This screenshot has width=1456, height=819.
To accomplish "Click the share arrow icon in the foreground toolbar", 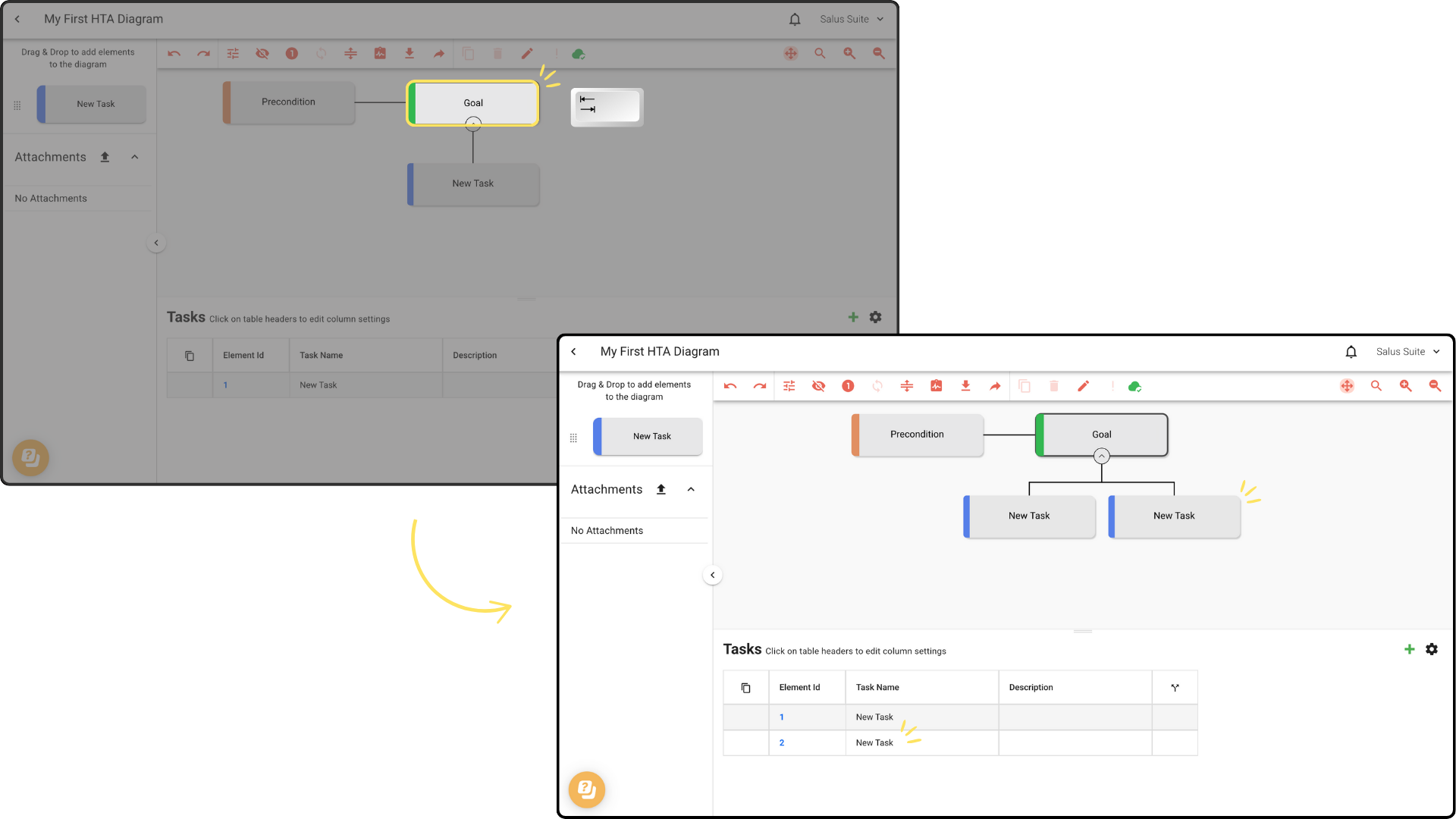I will pyautogui.click(x=995, y=386).
